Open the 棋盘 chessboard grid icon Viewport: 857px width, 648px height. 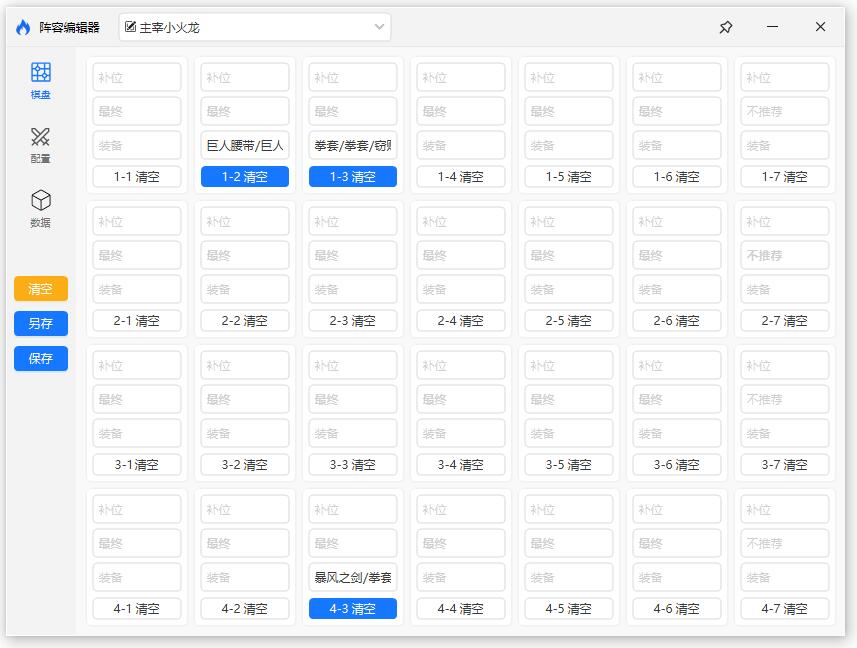40,73
